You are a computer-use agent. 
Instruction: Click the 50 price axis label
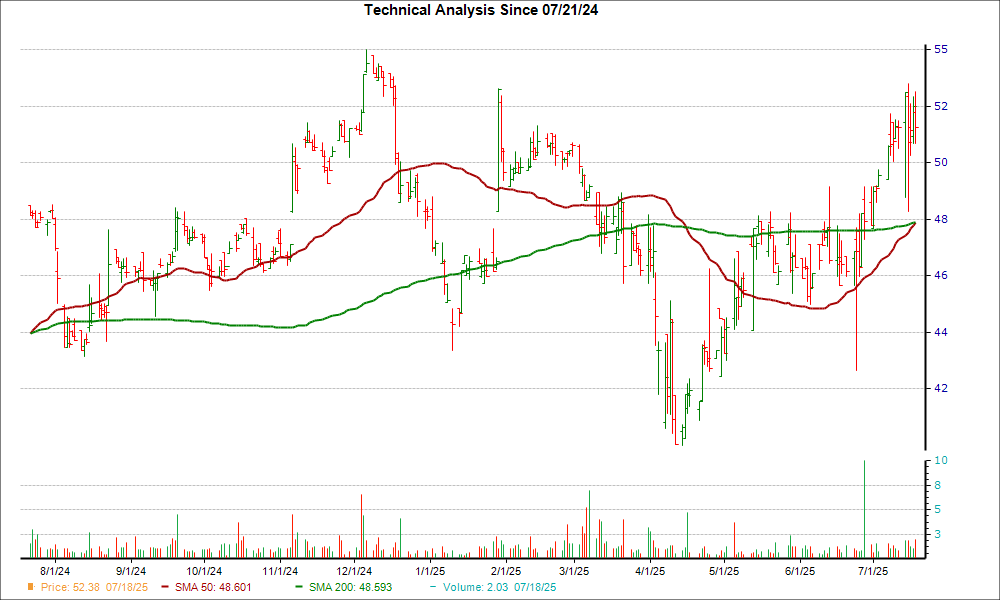[941, 163]
